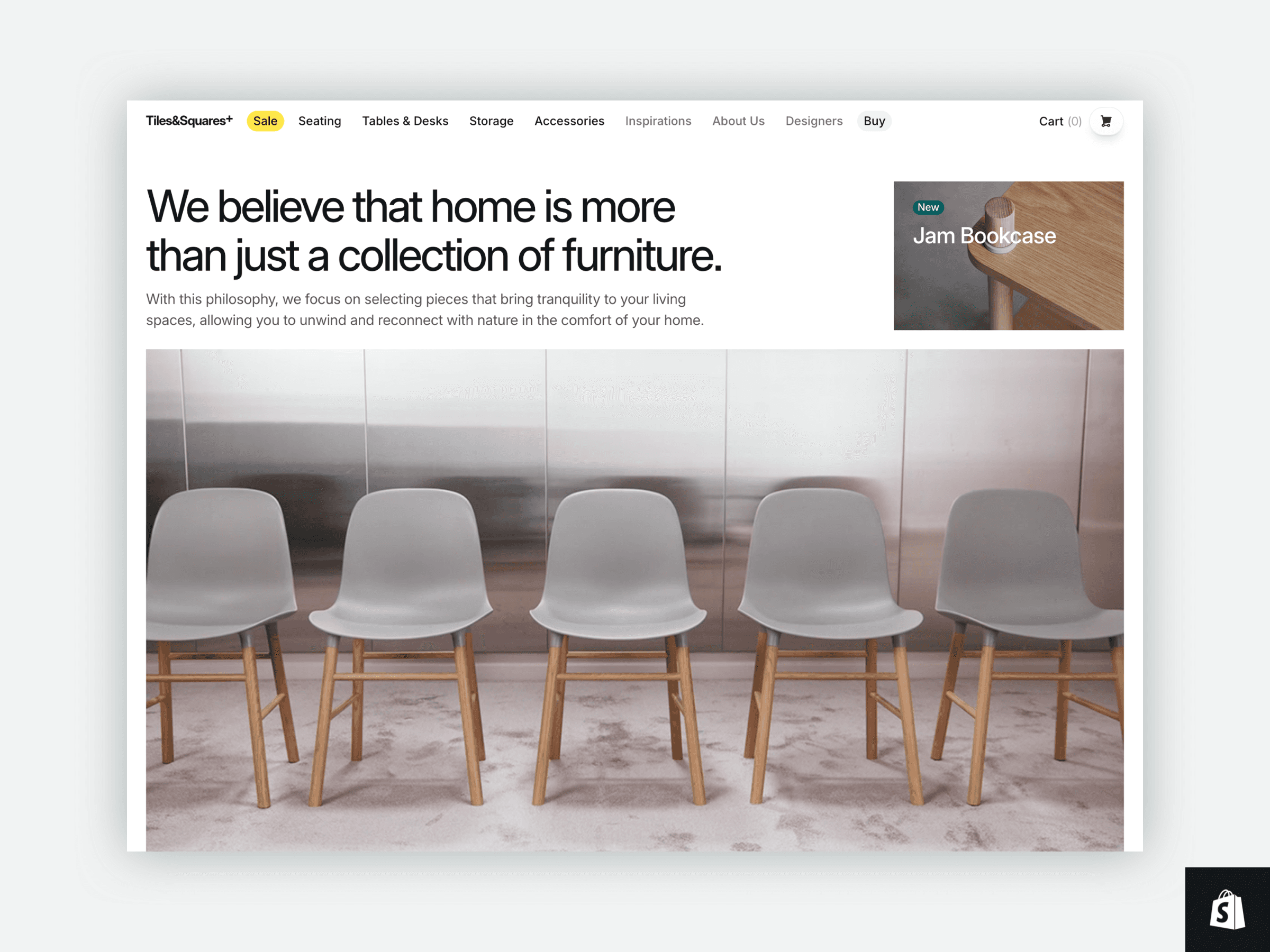Open the Seating category page
This screenshot has height=952, width=1270.
point(320,121)
